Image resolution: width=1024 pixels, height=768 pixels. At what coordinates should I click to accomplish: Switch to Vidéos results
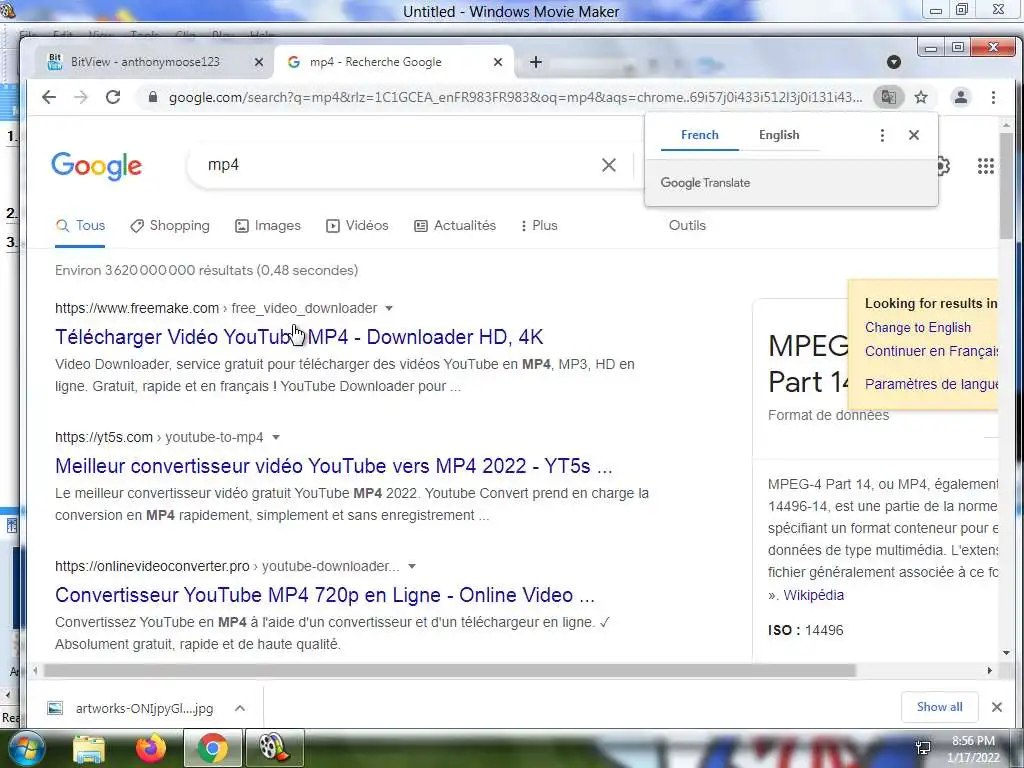click(x=357, y=225)
